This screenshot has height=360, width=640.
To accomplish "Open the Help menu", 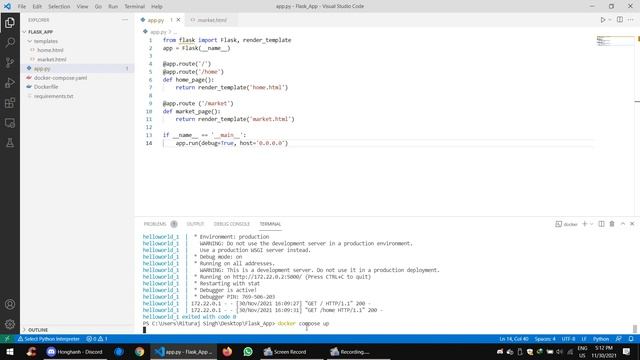I will [x=157, y=6].
